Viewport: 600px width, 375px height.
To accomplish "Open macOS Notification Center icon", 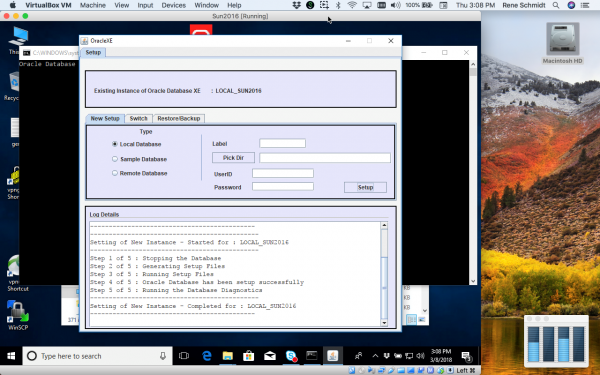I will [585, 5].
